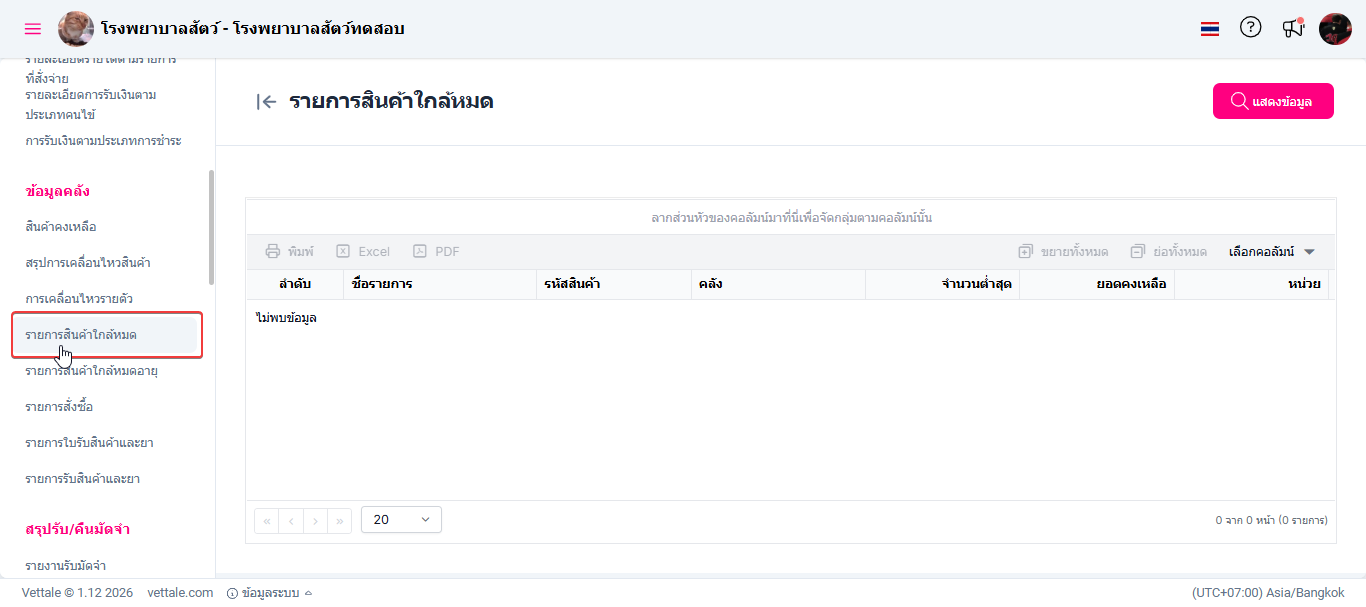Click the ข้อมูลคลัง section heading
Image resolution: width=1366 pixels, height=607 pixels.
[x=58, y=191]
